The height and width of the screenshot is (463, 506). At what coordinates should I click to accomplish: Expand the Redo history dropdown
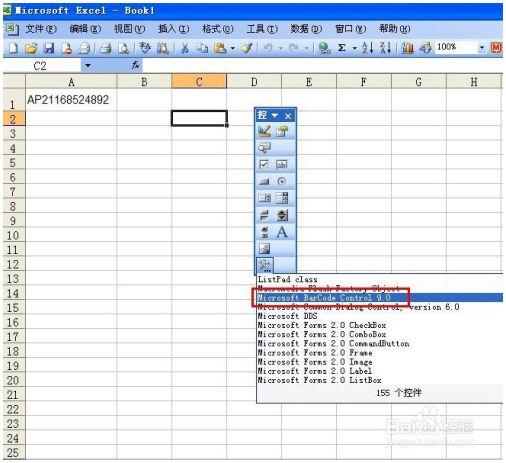307,49
